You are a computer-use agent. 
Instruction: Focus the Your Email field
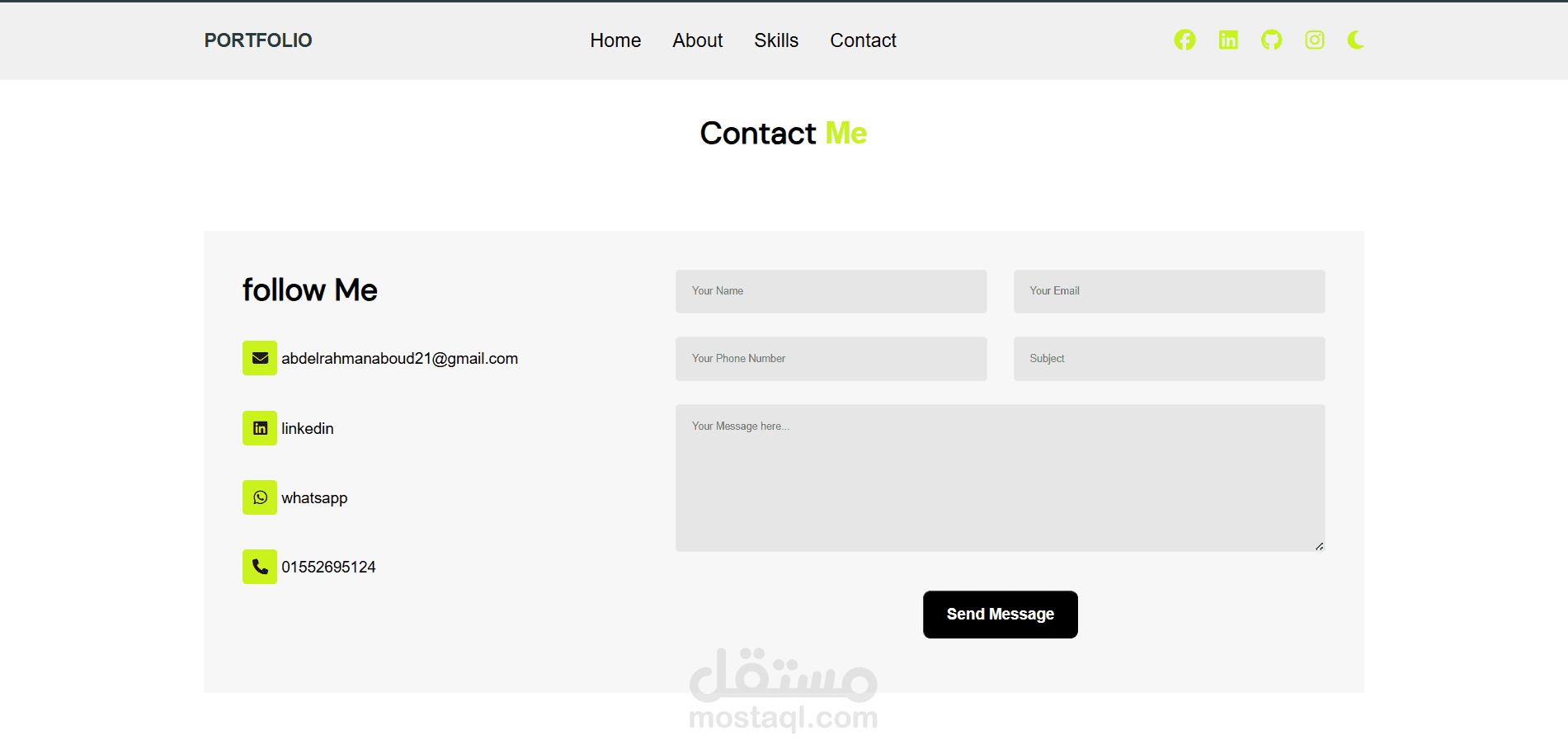1170,291
